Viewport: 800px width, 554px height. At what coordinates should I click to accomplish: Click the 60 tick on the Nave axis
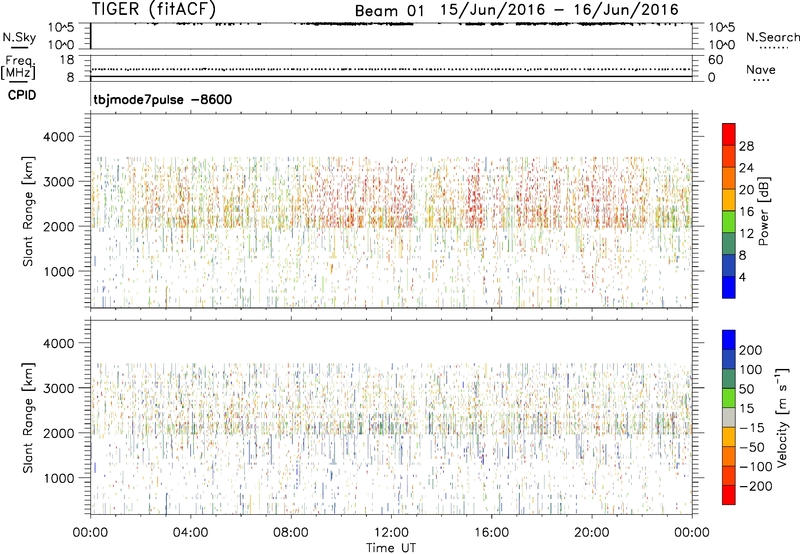coord(715,60)
